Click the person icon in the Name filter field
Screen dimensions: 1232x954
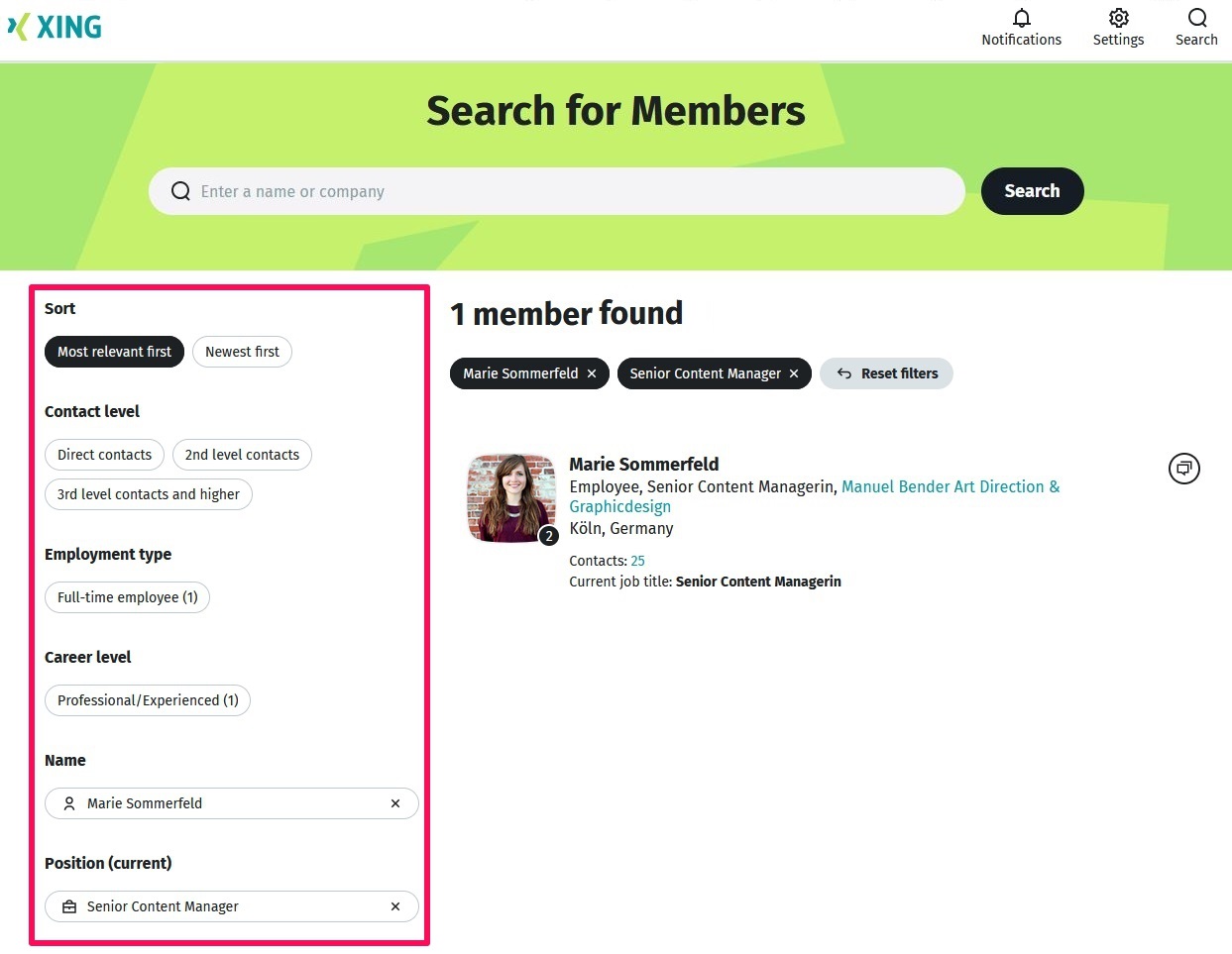pos(68,803)
